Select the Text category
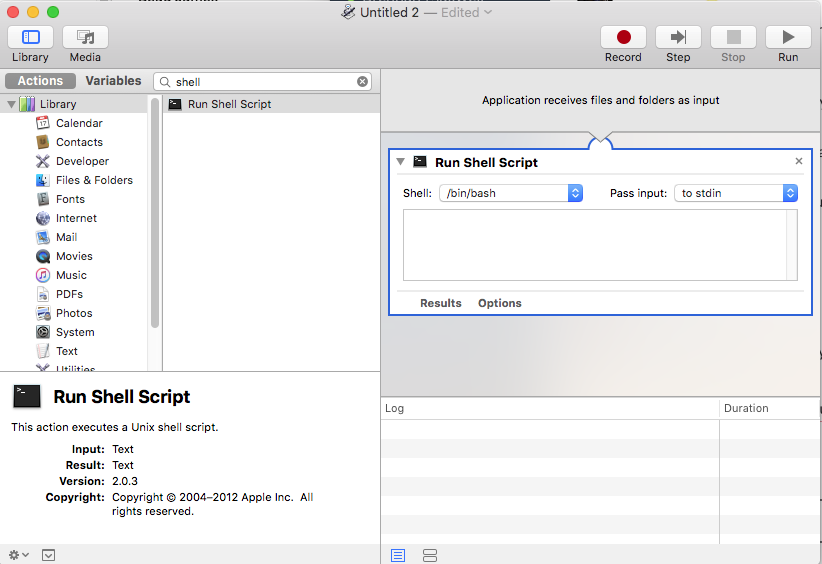822x564 pixels. tap(67, 351)
